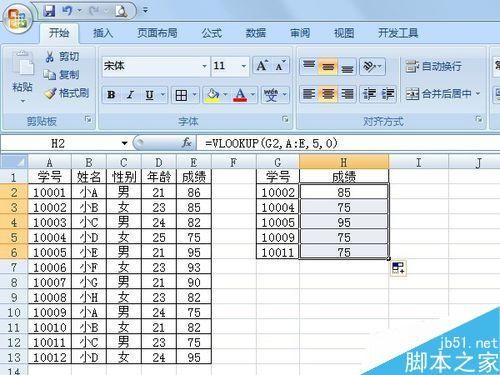
Task: Select cell containing 10006
Action: coord(50,267)
